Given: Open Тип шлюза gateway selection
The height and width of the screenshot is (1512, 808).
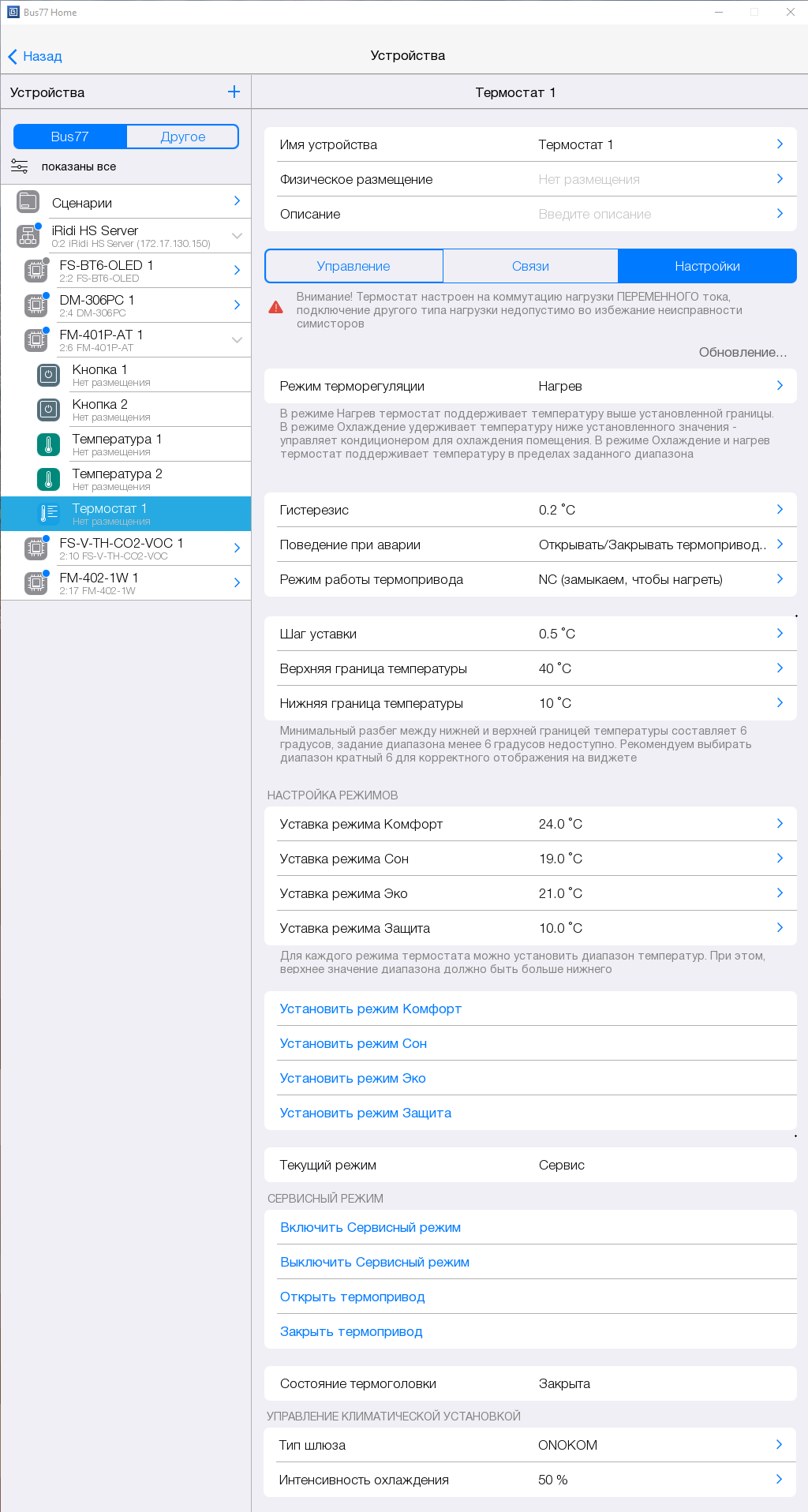Looking at the screenshot, I should 530,1445.
